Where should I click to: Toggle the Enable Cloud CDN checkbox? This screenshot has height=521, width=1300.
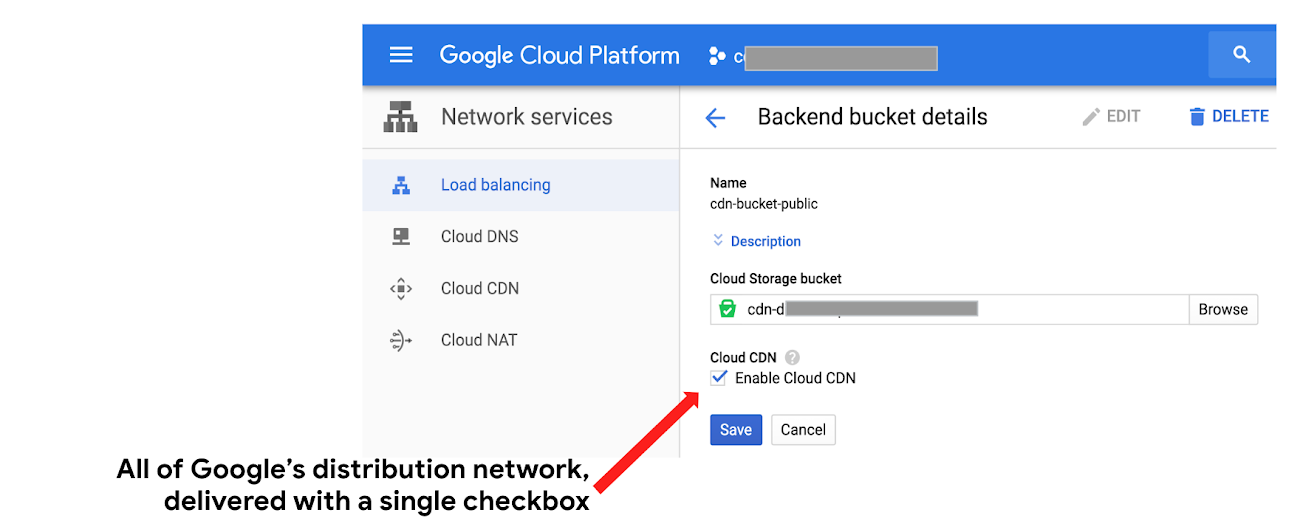click(718, 378)
